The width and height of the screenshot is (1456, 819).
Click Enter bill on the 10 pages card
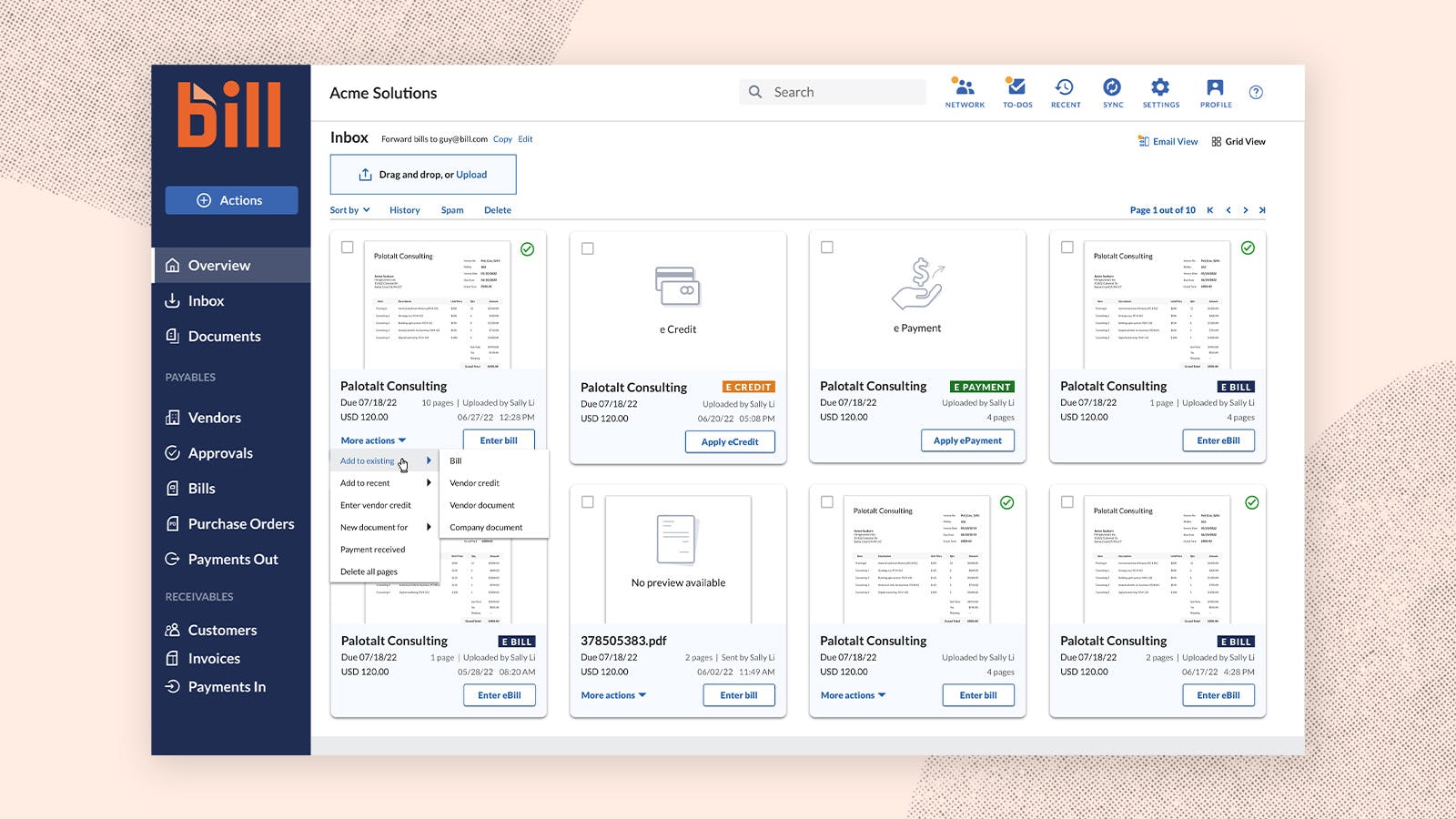499,440
